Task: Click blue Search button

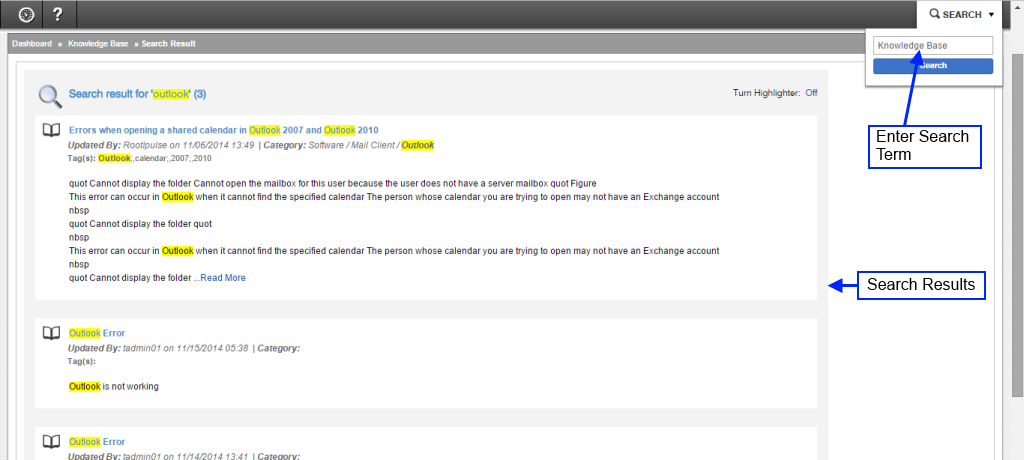Action: coord(933,66)
